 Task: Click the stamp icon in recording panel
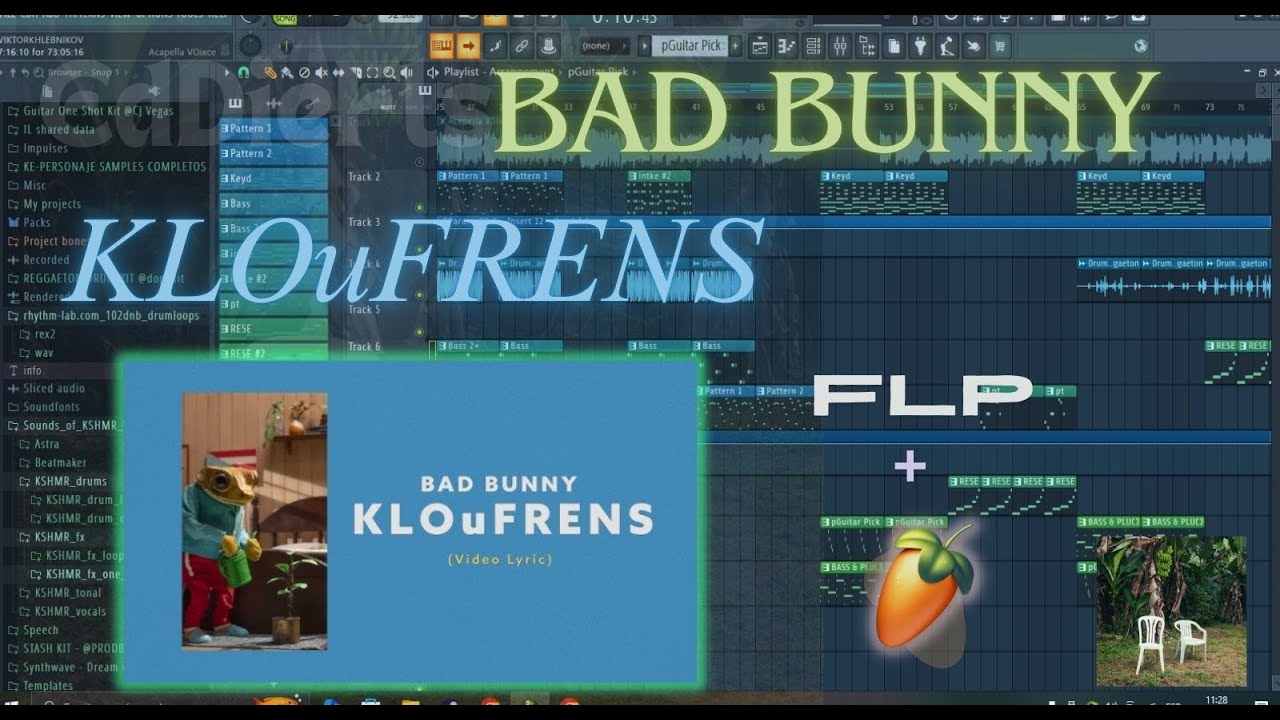pyautogui.click(x=548, y=46)
